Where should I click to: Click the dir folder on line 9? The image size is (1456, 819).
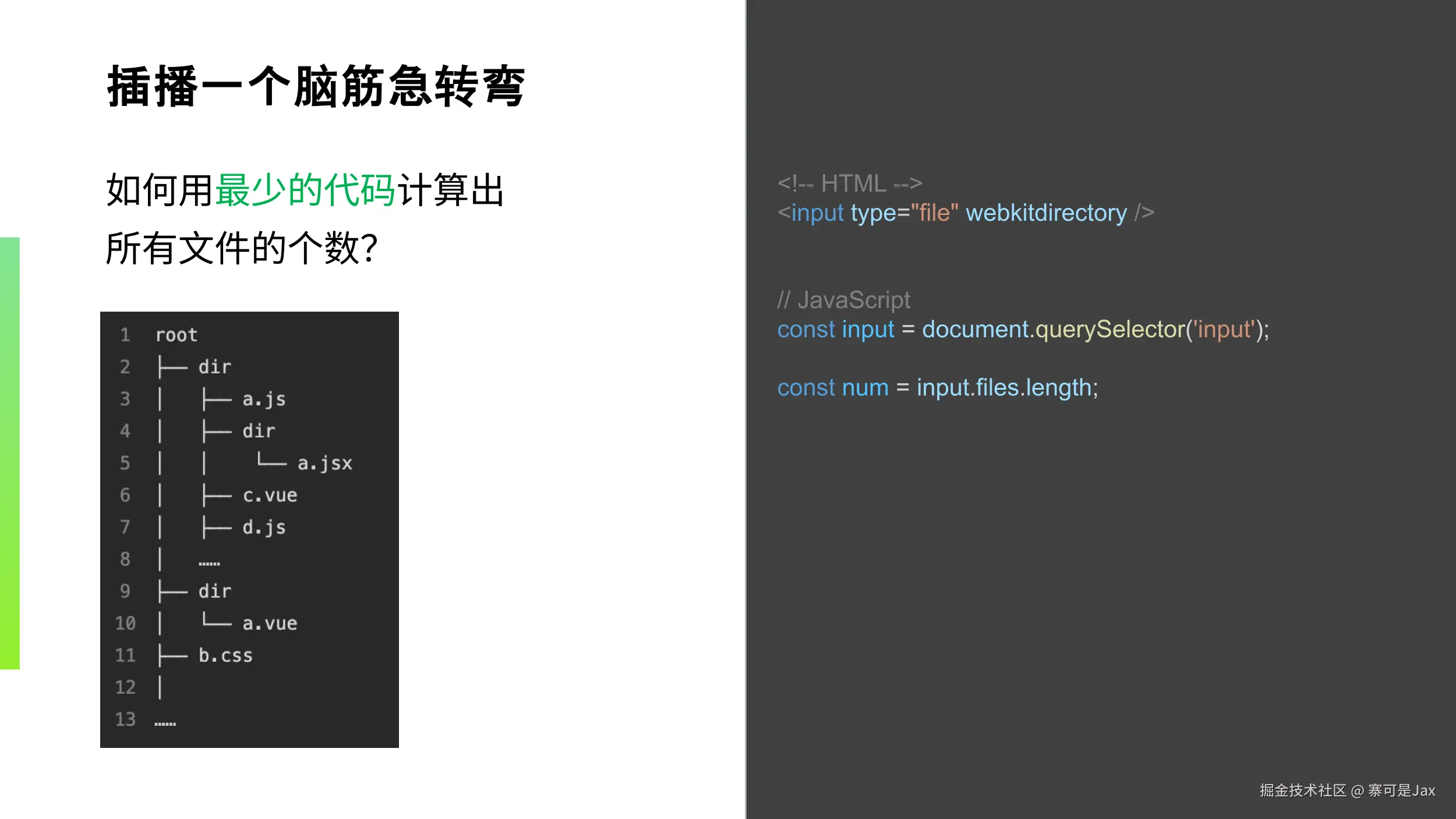[x=214, y=591]
